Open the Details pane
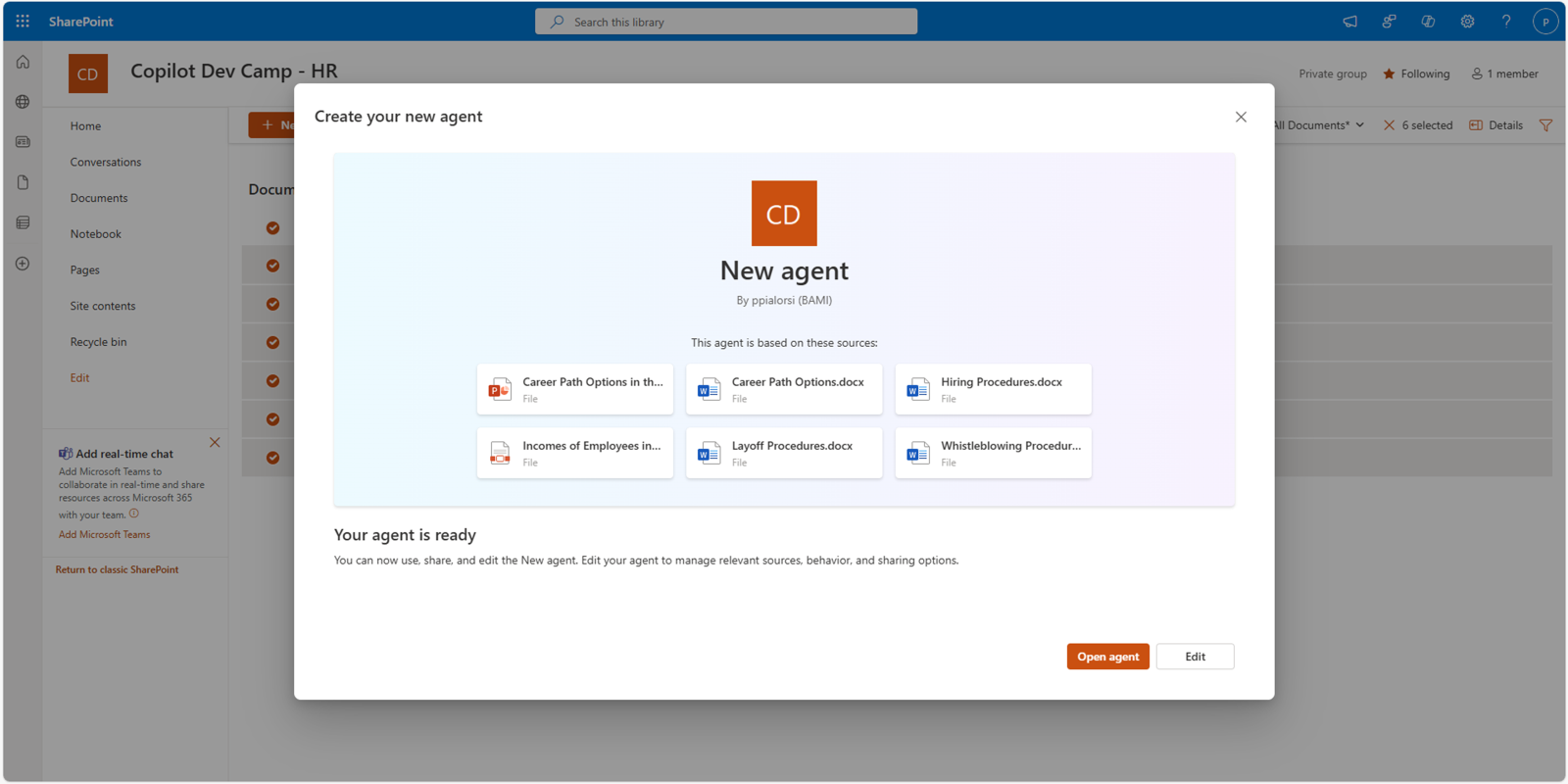Image resolution: width=1568 pixels, height=784 pixels. click(1495, 125)
